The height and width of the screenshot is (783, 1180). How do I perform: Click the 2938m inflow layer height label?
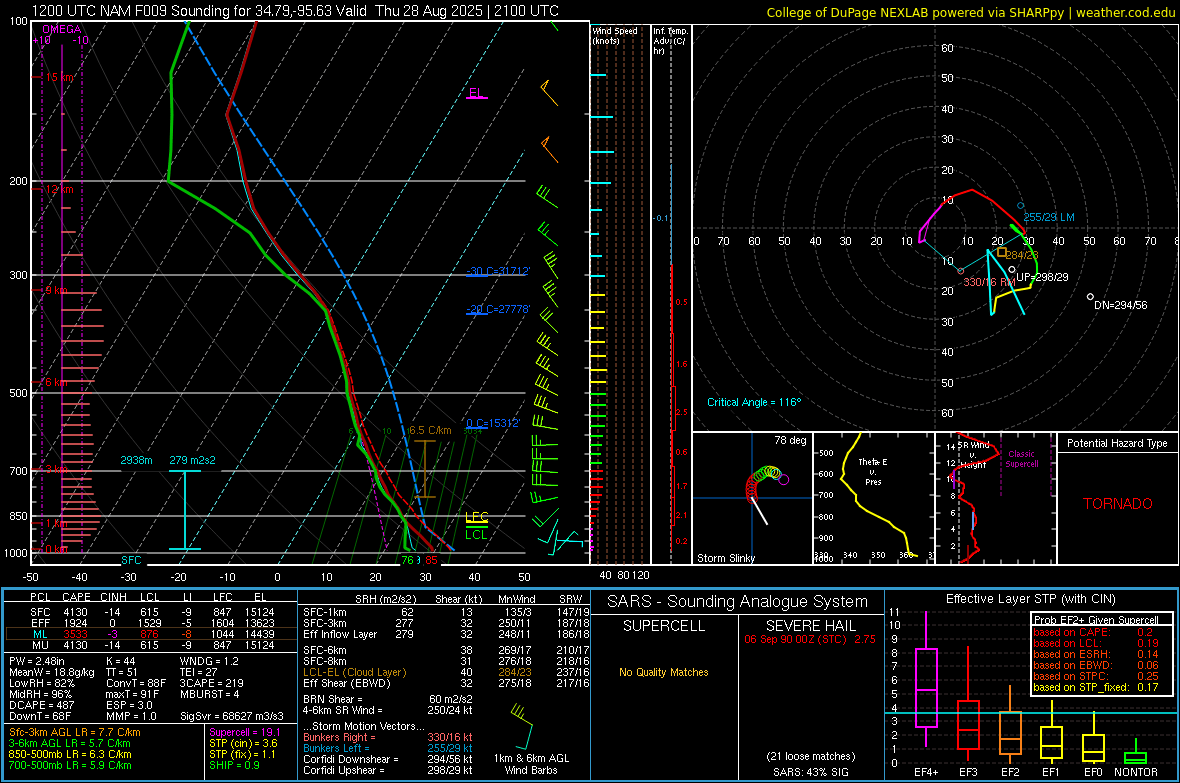(x=136, y=460)
